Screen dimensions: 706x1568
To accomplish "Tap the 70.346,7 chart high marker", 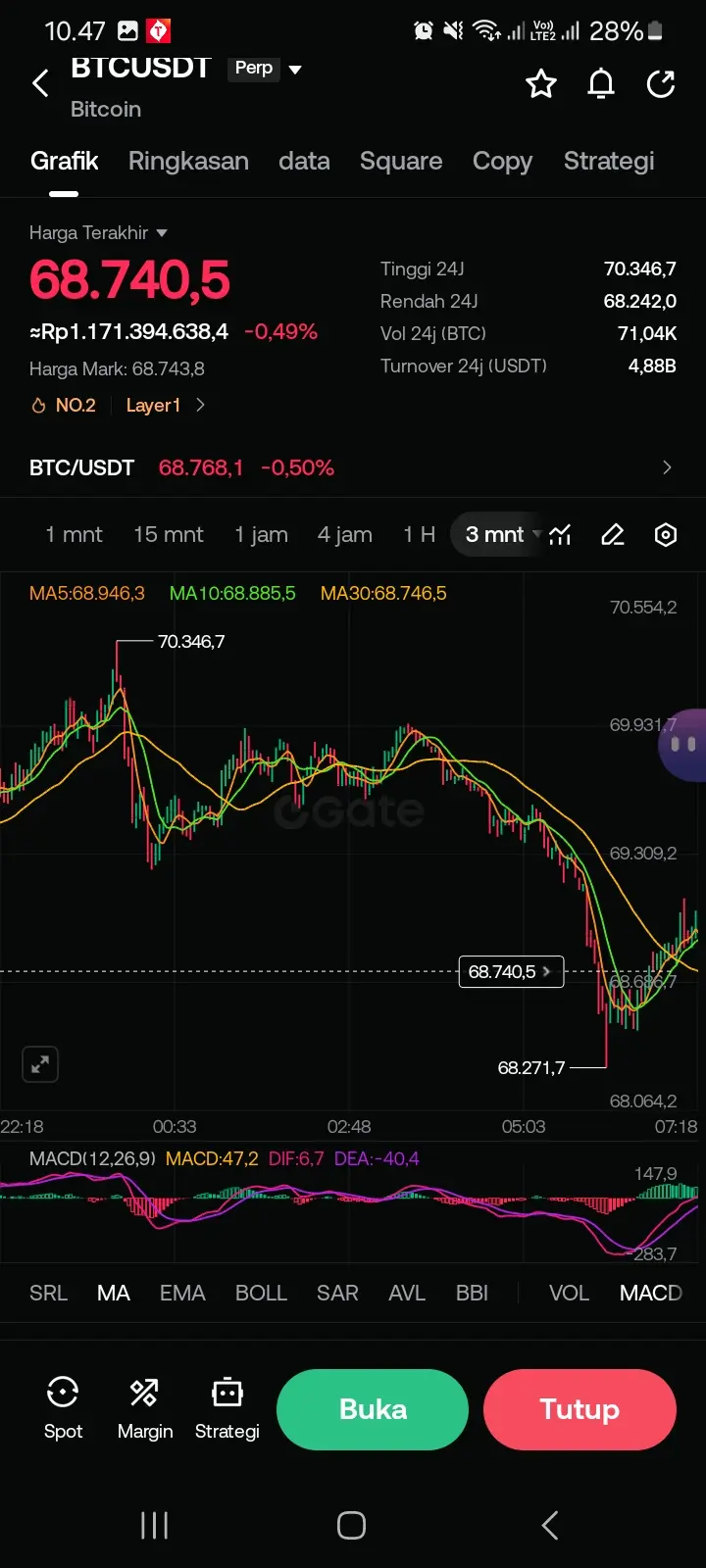I will (191, 642).
